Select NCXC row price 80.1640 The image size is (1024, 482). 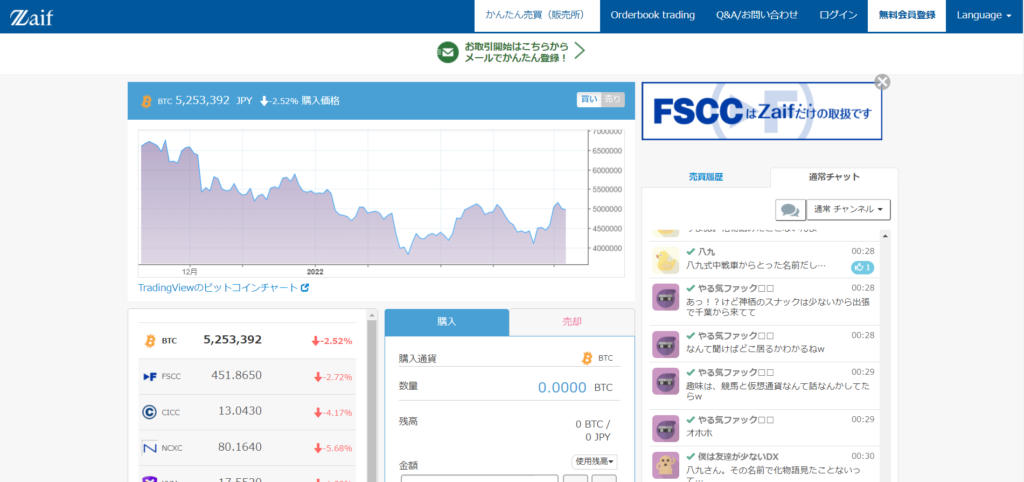point(240,447)
